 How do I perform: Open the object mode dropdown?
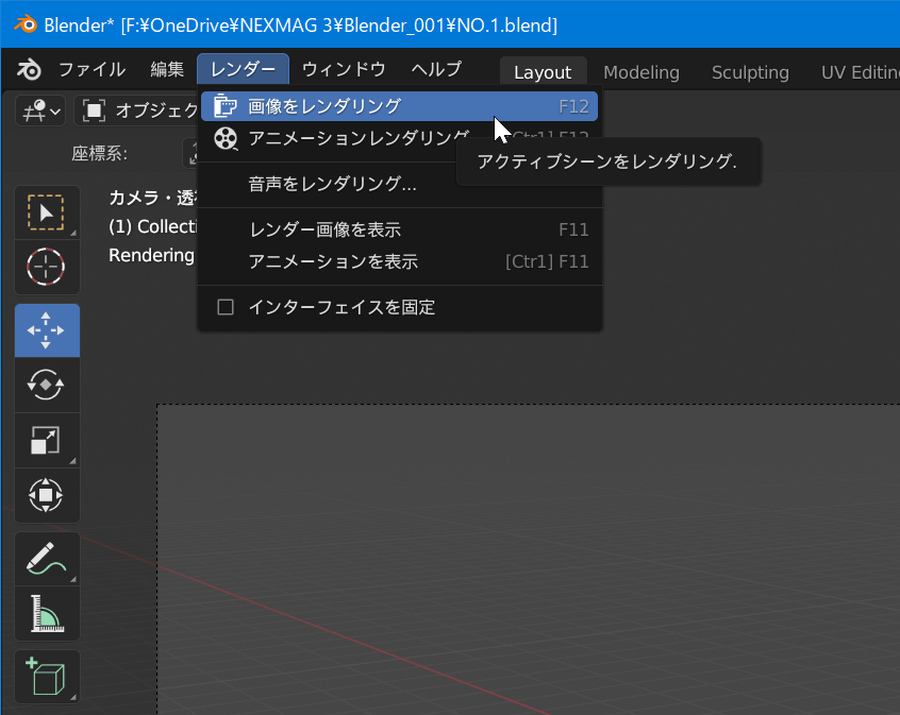138,111
